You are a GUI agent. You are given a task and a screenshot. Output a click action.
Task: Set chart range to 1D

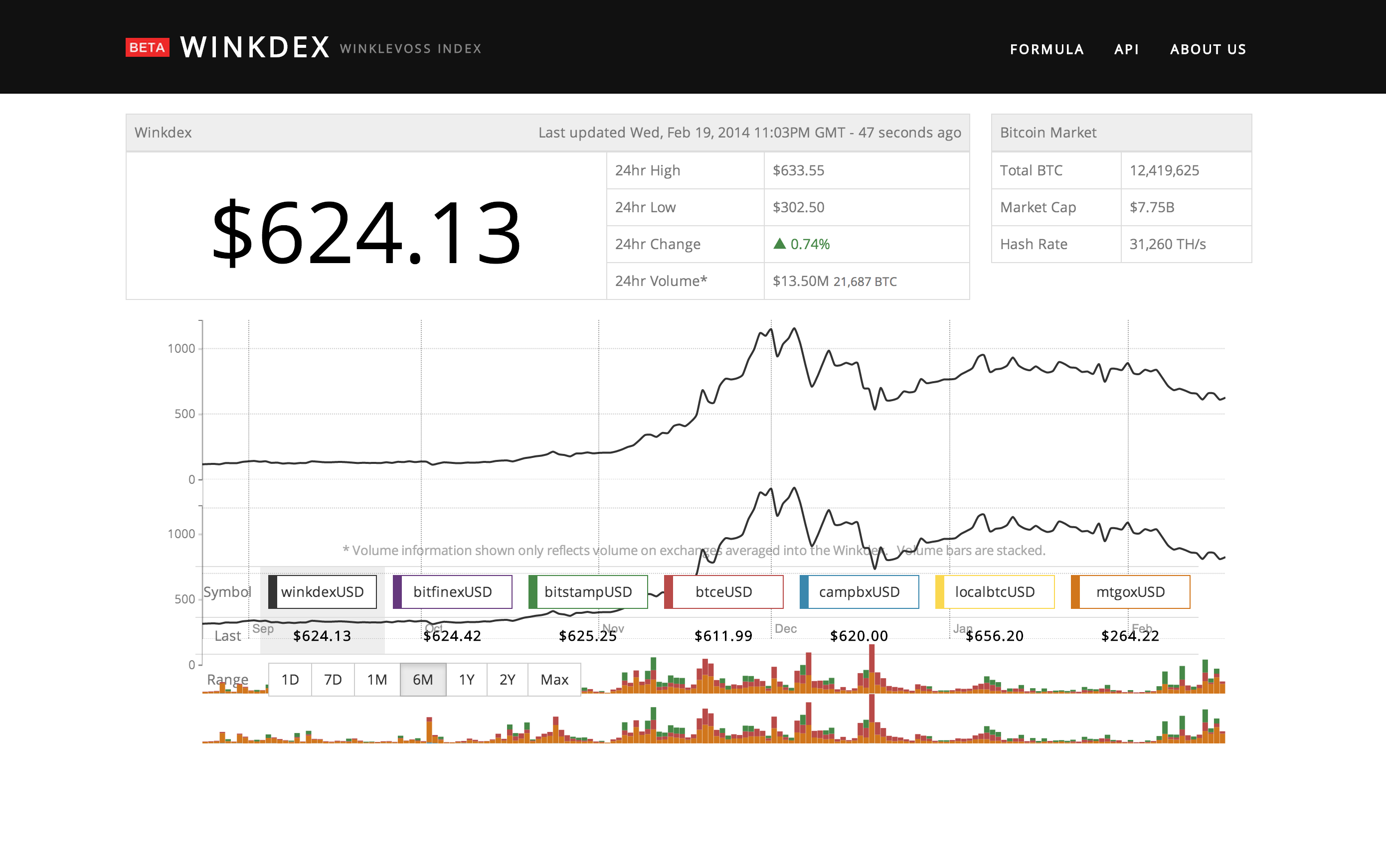(x=290, y=680)
